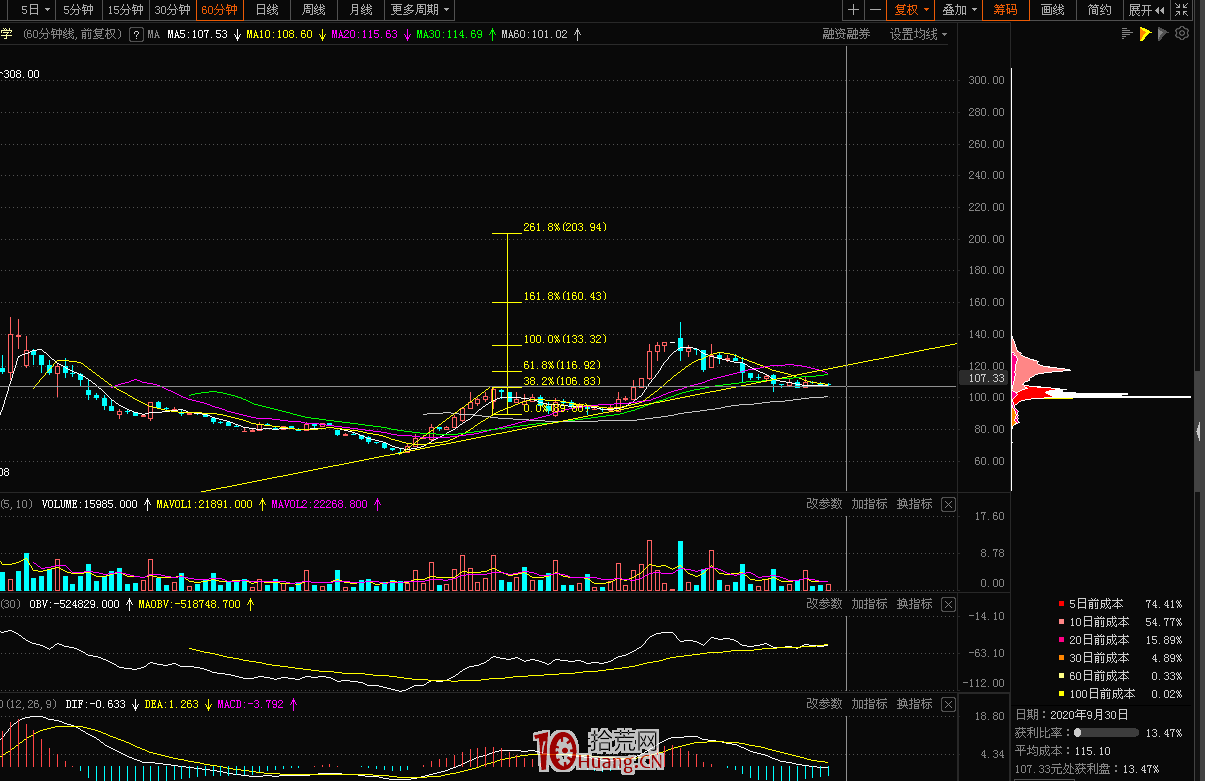Click the chip distribution bars icon

click(1128, 34)
